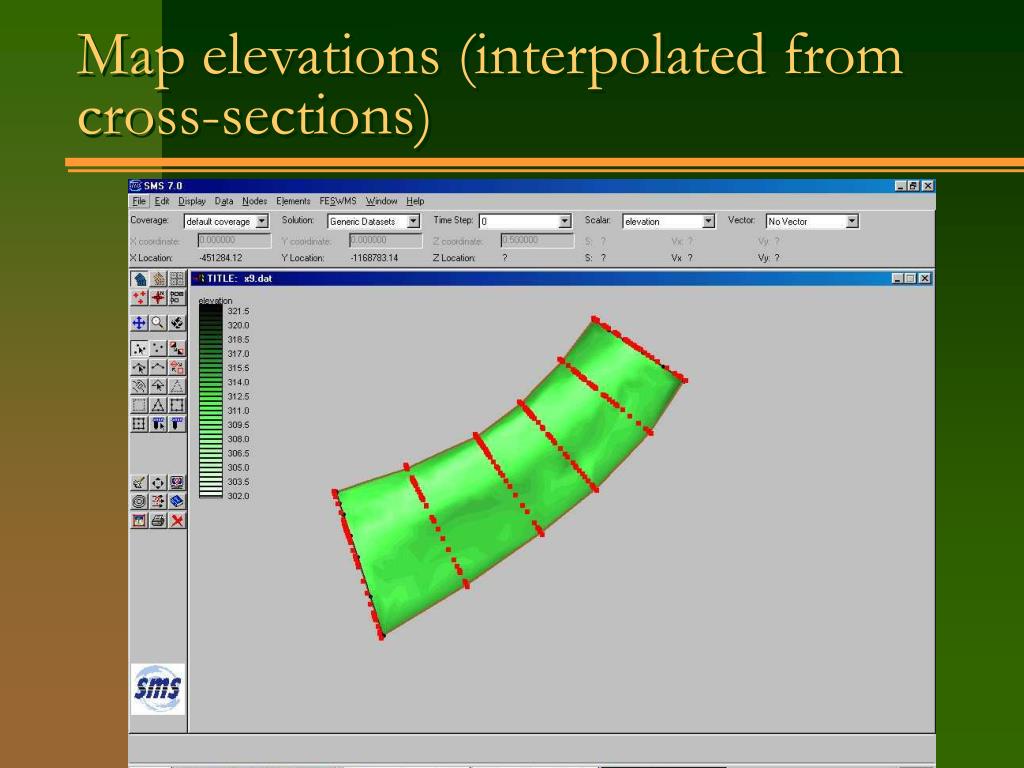The image size is (1024, 768).
Task: Select the points-with-arrow select tool
Action: (x=139, y=348)
